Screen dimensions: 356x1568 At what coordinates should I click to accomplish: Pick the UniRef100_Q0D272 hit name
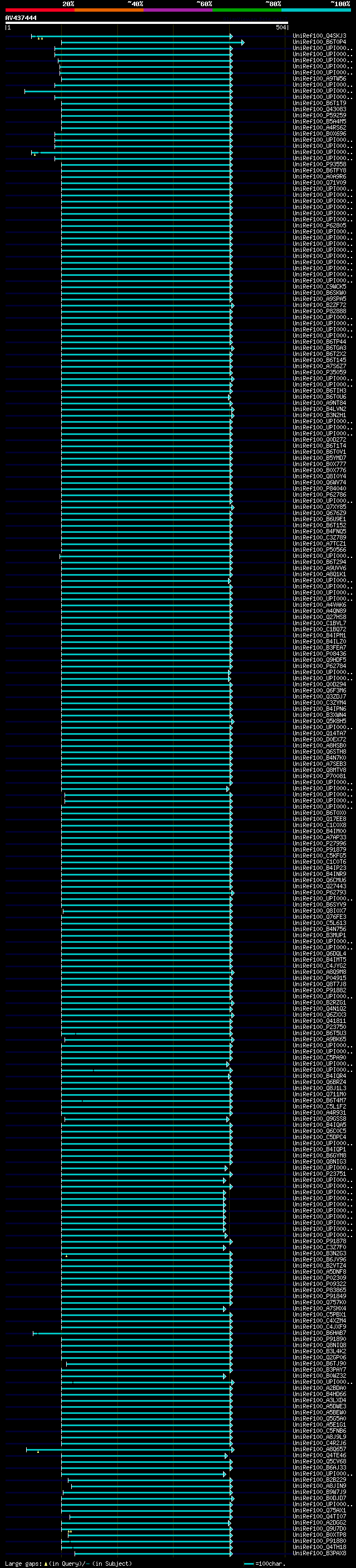pyautogui.click(x=319, y=440)
